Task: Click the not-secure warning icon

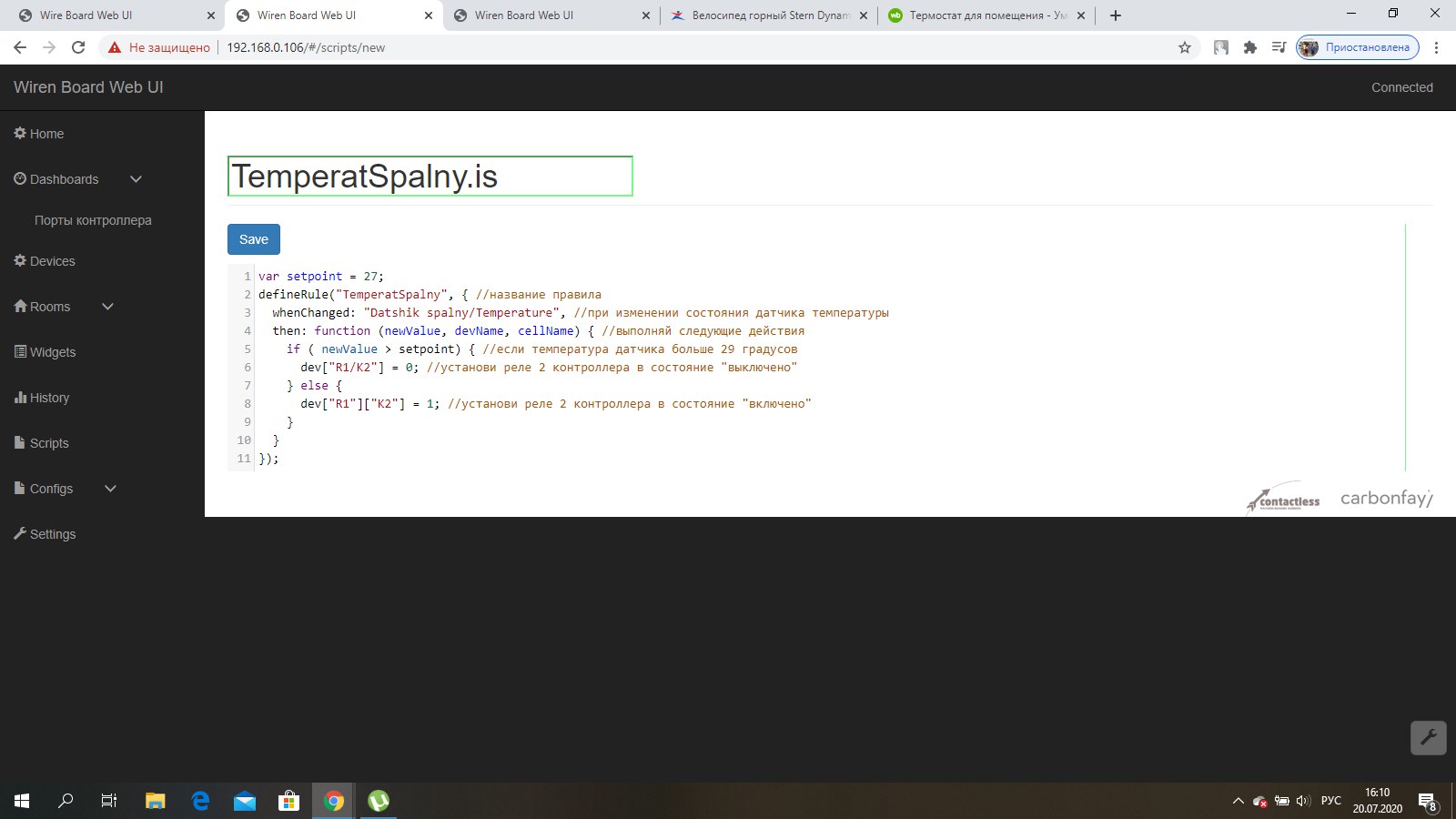Action: 115,47
